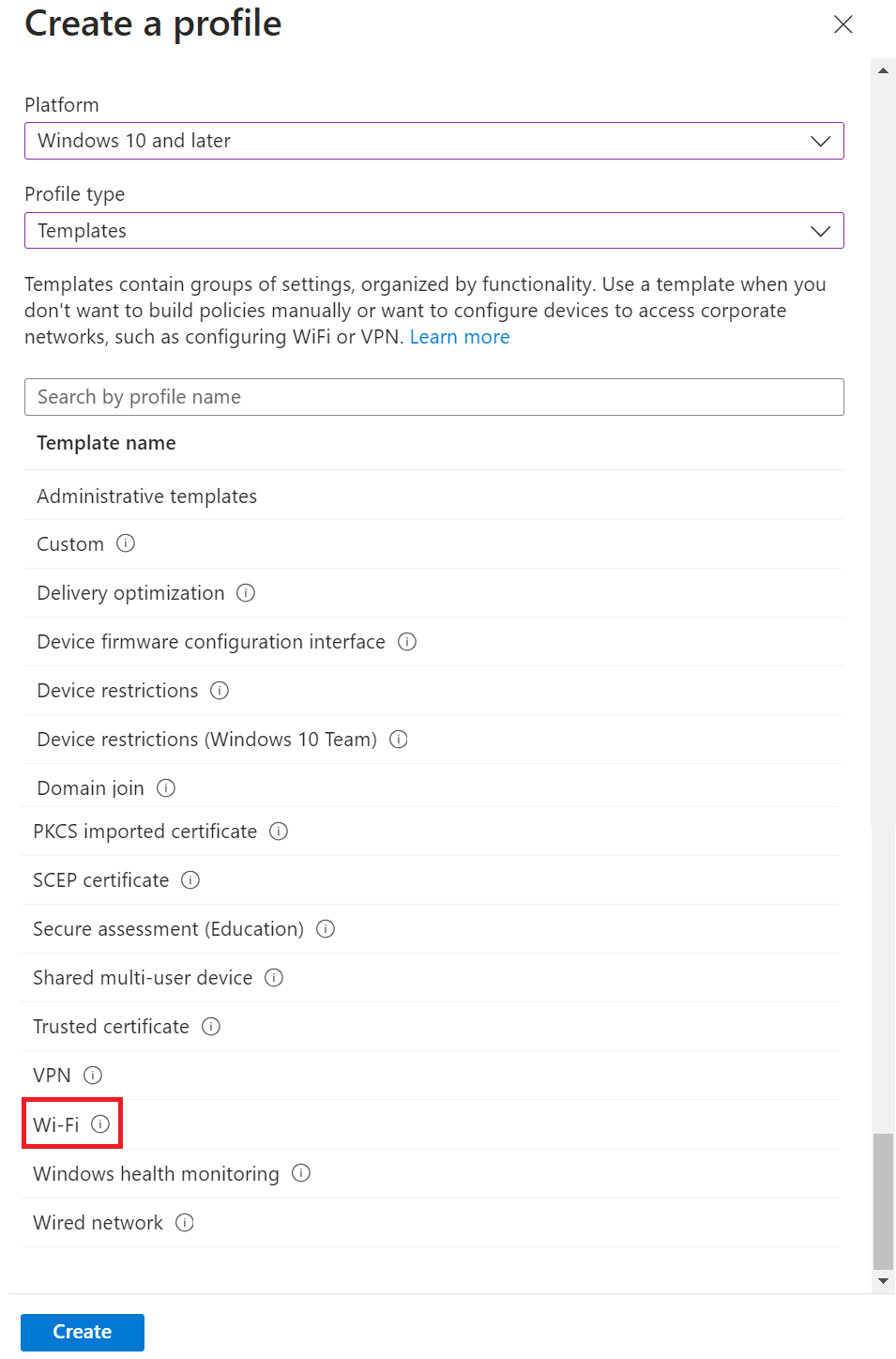
Task: Pick the Trusted certificate template
Action: (111, 1027)
